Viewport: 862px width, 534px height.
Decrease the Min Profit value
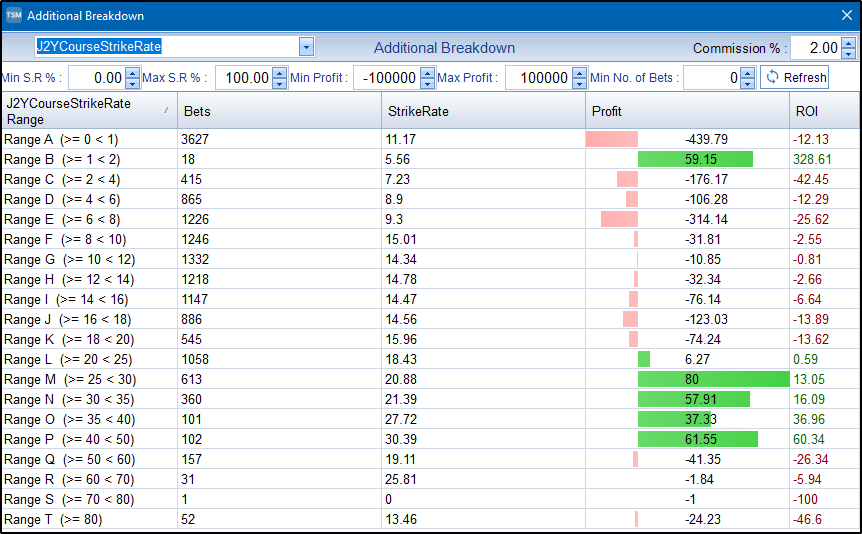tap(427, 83)
